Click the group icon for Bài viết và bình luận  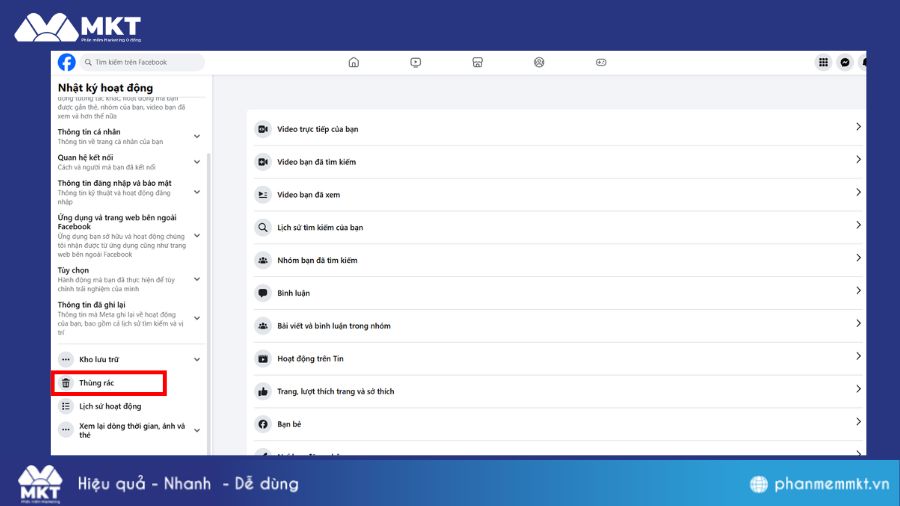tap(263, 325)
